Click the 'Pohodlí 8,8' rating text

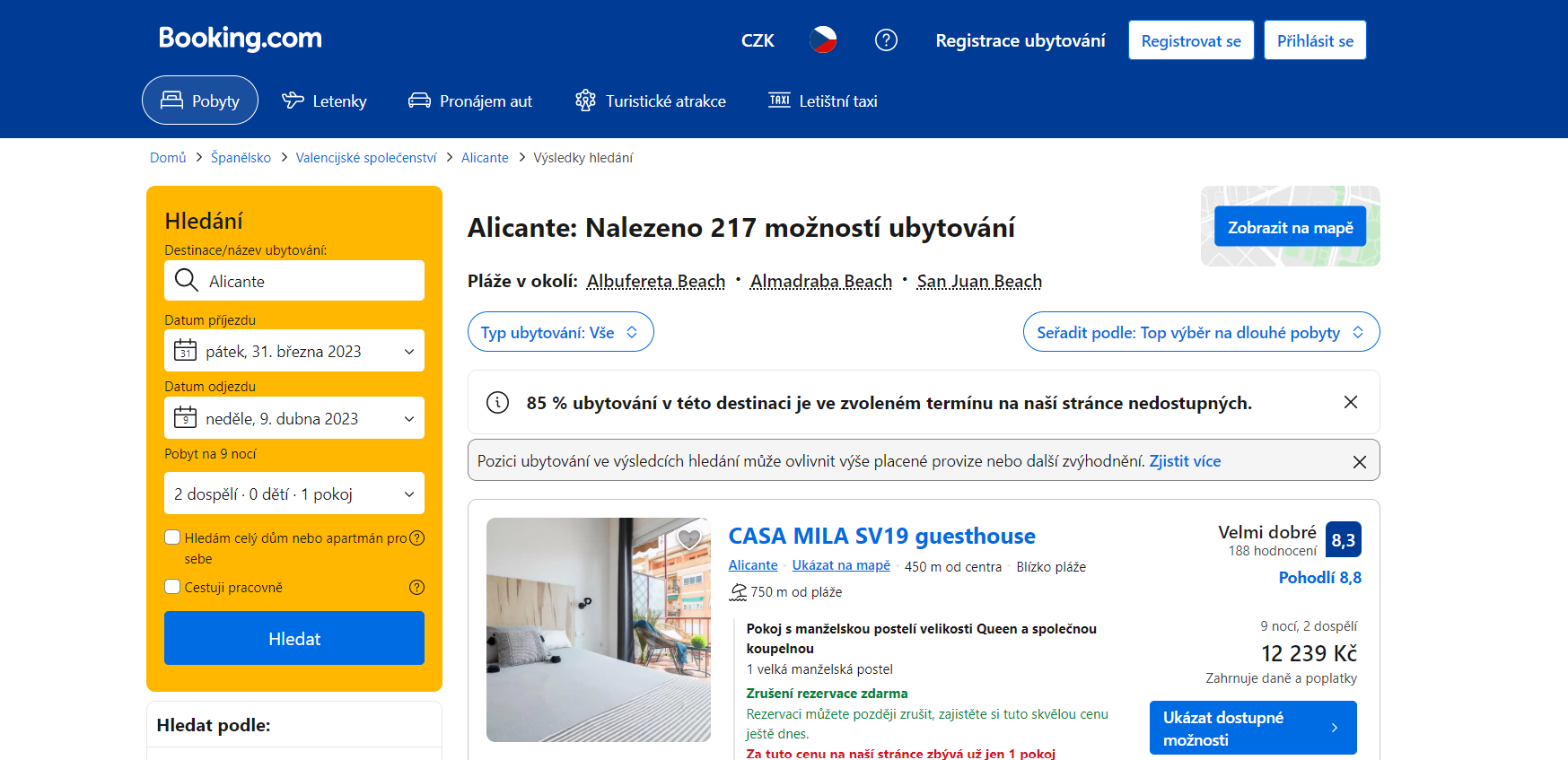(1319, 577)
